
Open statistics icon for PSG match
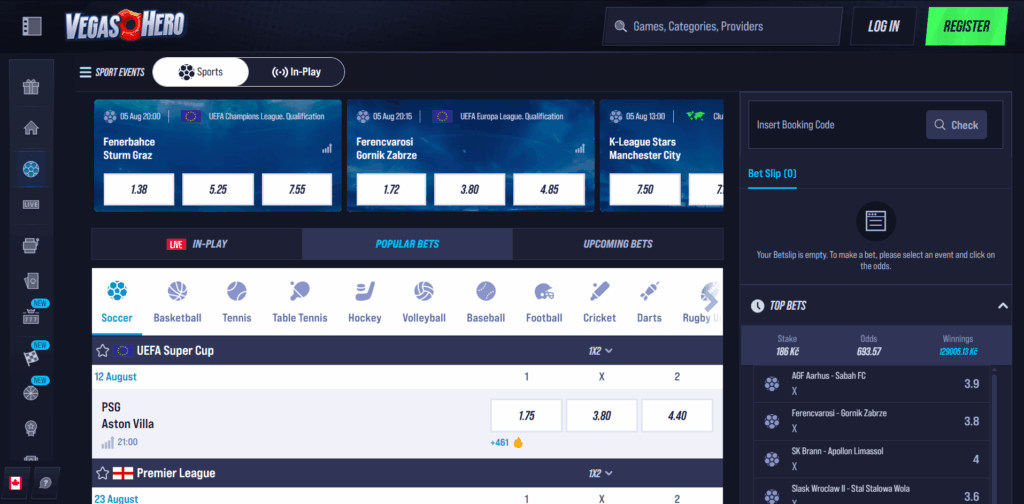pos(108,443)
